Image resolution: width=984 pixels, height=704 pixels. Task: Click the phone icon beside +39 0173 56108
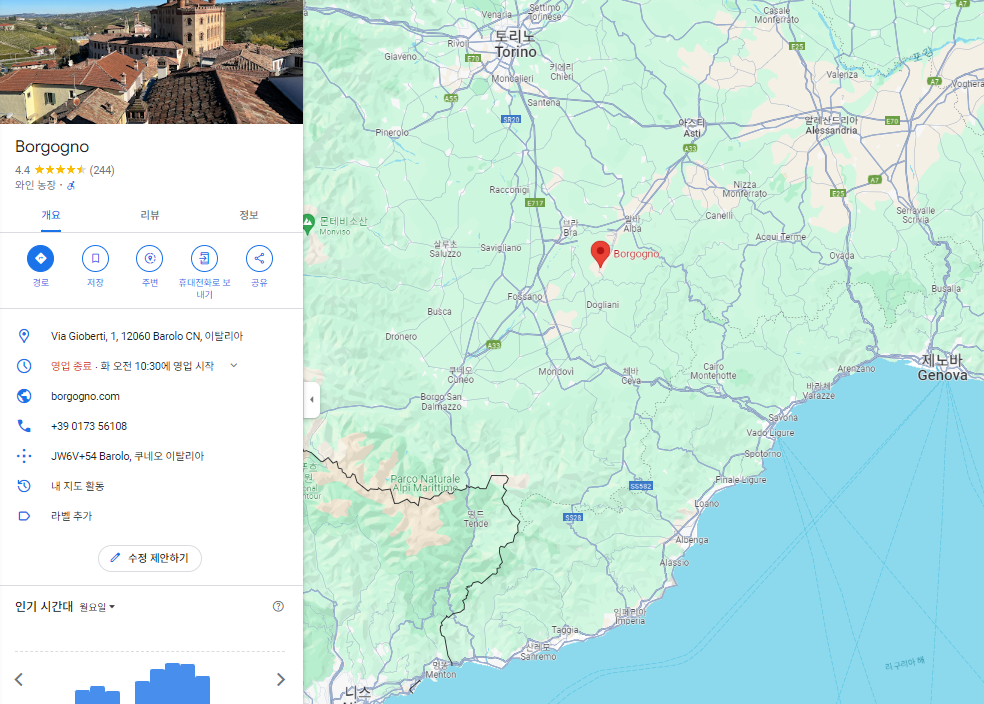tap(24, 426)
